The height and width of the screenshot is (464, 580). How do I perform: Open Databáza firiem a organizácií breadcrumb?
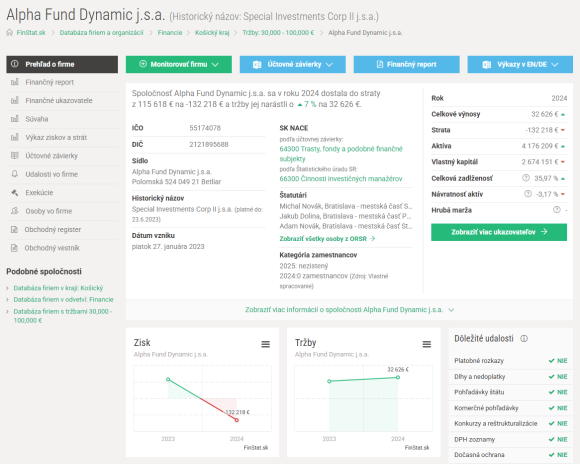pos(101,33)
